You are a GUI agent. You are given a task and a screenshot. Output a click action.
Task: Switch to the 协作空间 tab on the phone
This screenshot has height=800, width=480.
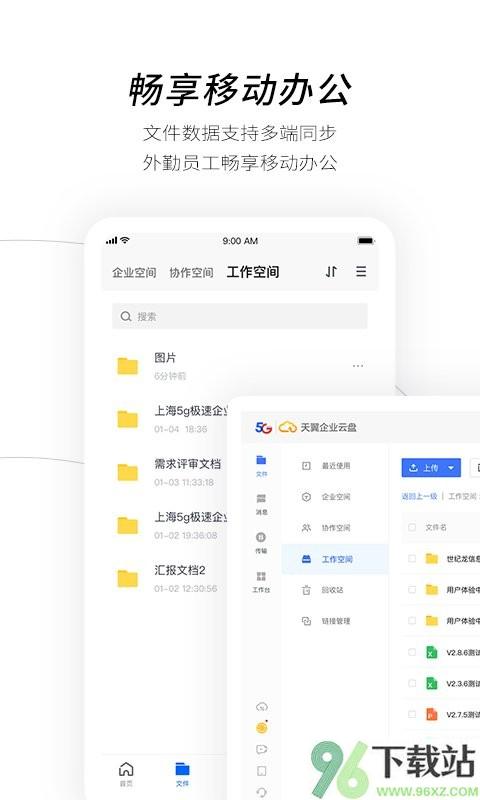(x=191, y=272)
